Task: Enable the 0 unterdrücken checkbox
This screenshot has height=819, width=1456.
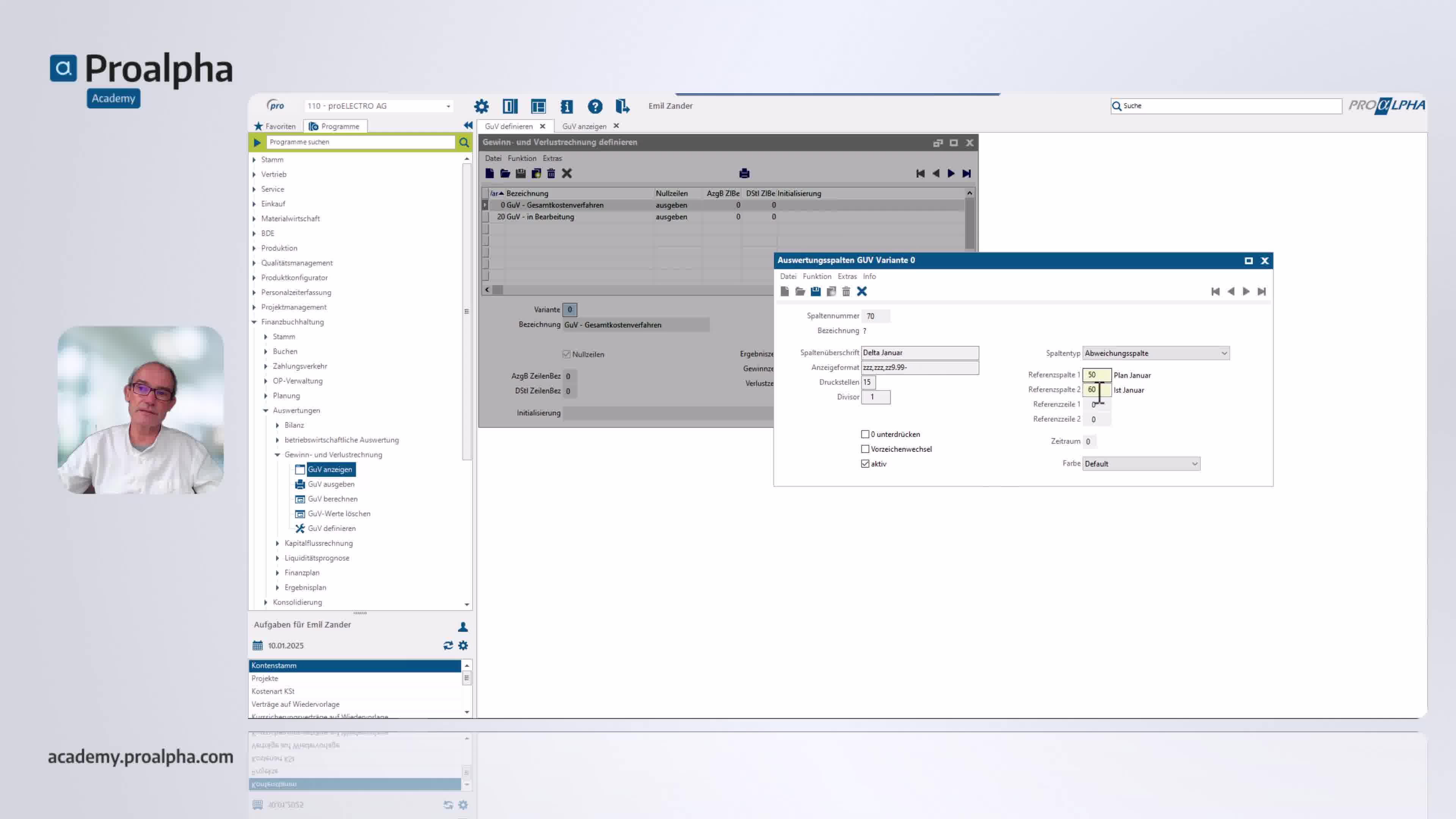Action: tap(865, 434)
